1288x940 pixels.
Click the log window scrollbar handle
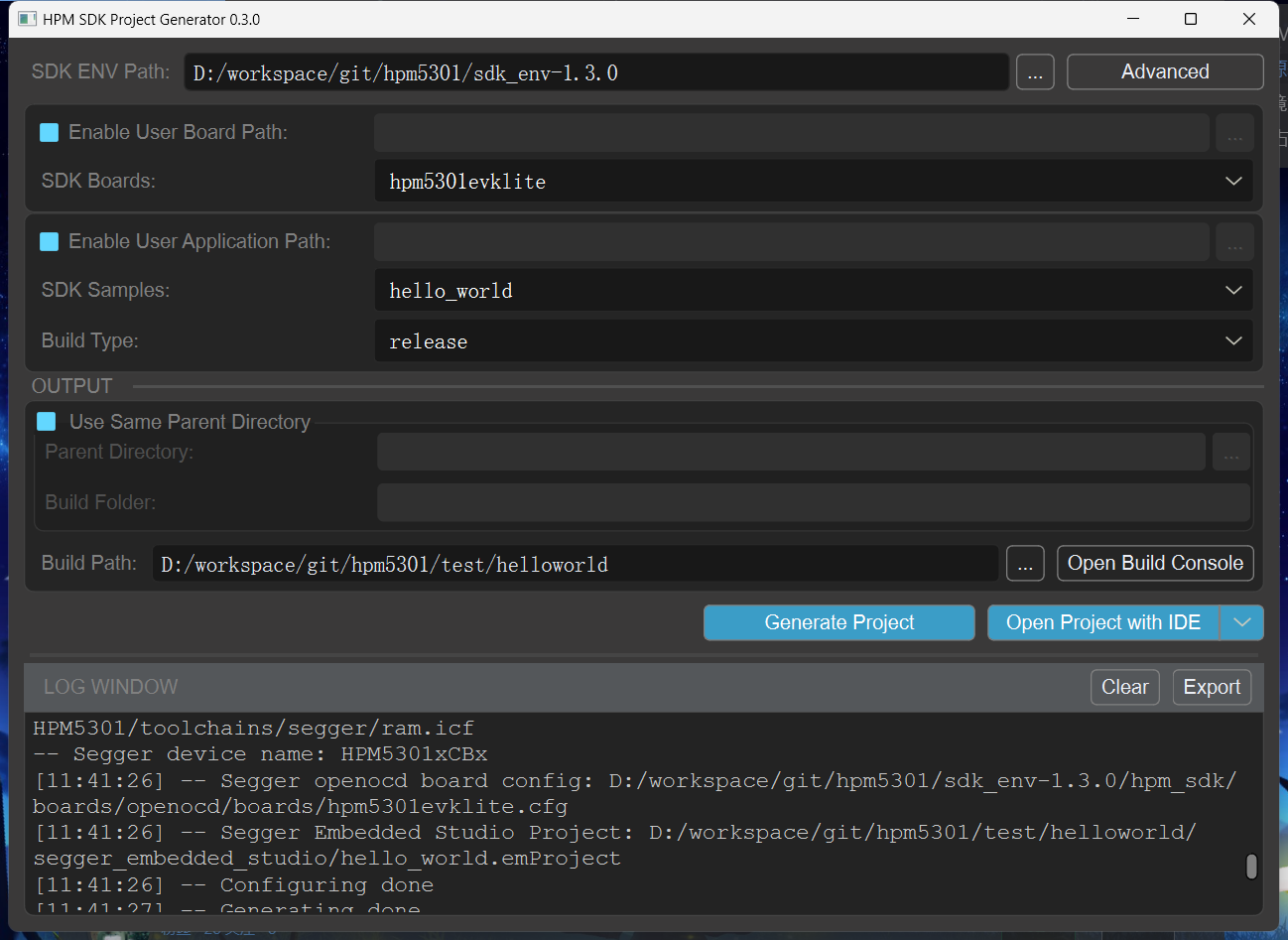1251,867
